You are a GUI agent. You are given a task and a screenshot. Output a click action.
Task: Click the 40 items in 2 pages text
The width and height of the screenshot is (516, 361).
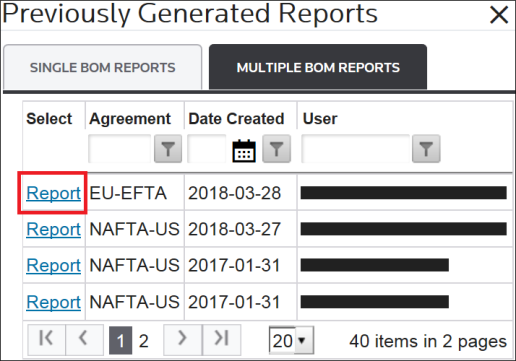(428, 341)
